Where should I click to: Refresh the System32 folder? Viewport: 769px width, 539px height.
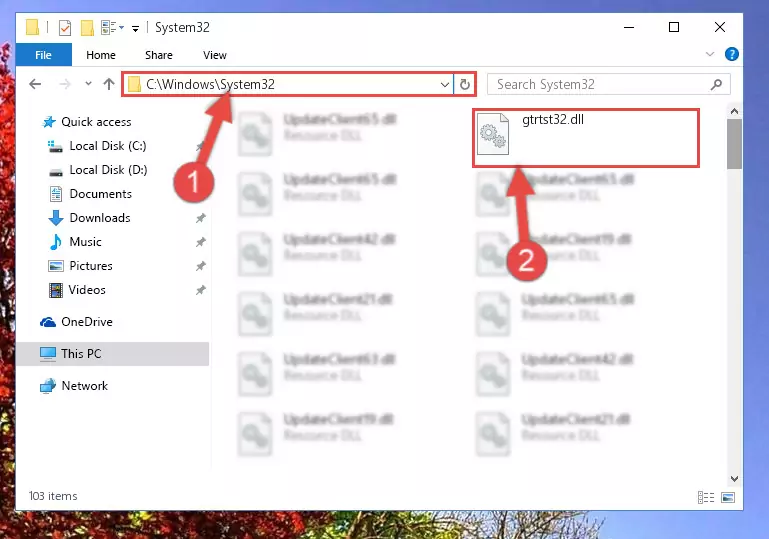coord(464,84)
